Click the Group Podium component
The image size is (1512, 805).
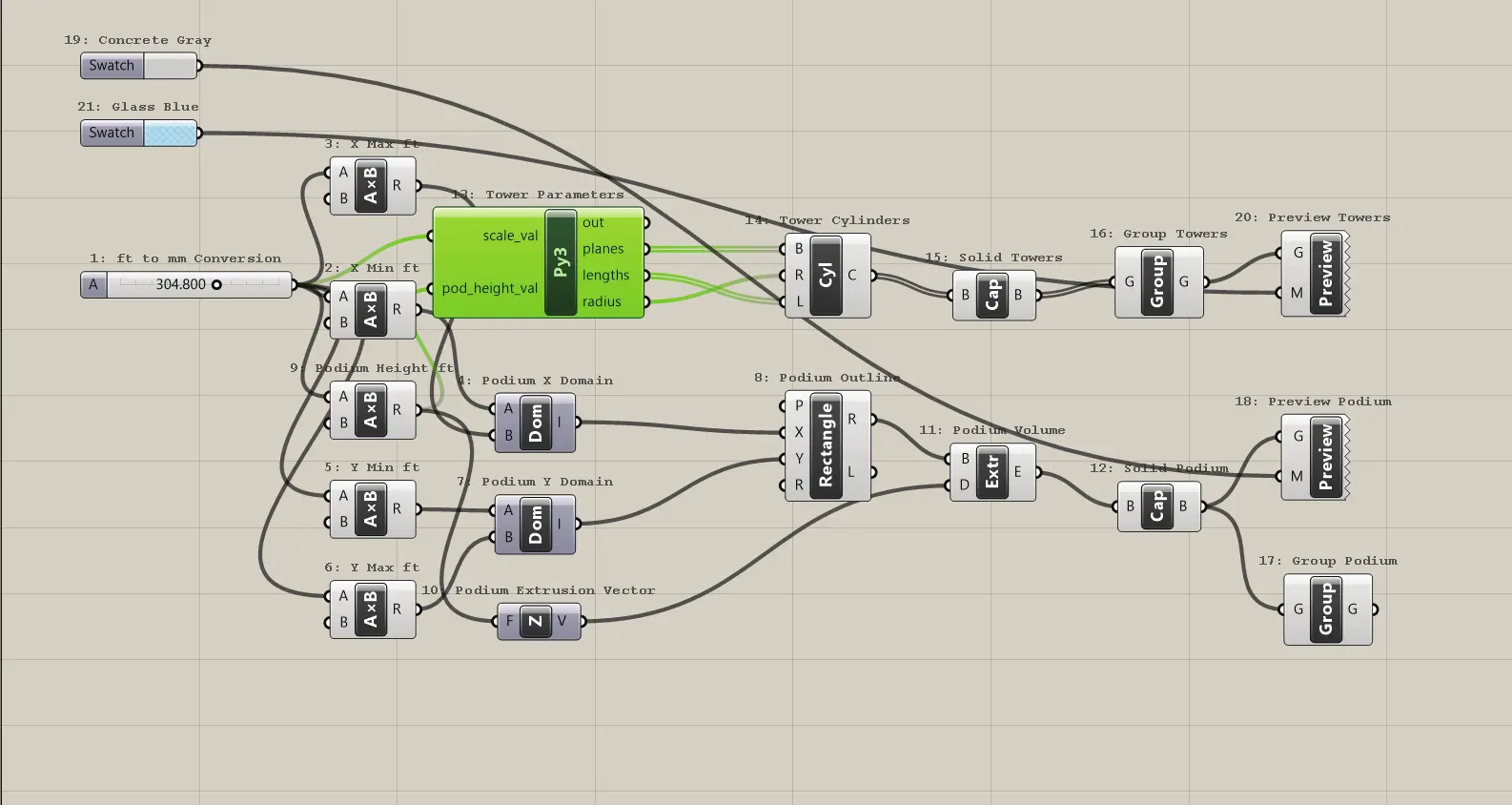coord(1326,609)
